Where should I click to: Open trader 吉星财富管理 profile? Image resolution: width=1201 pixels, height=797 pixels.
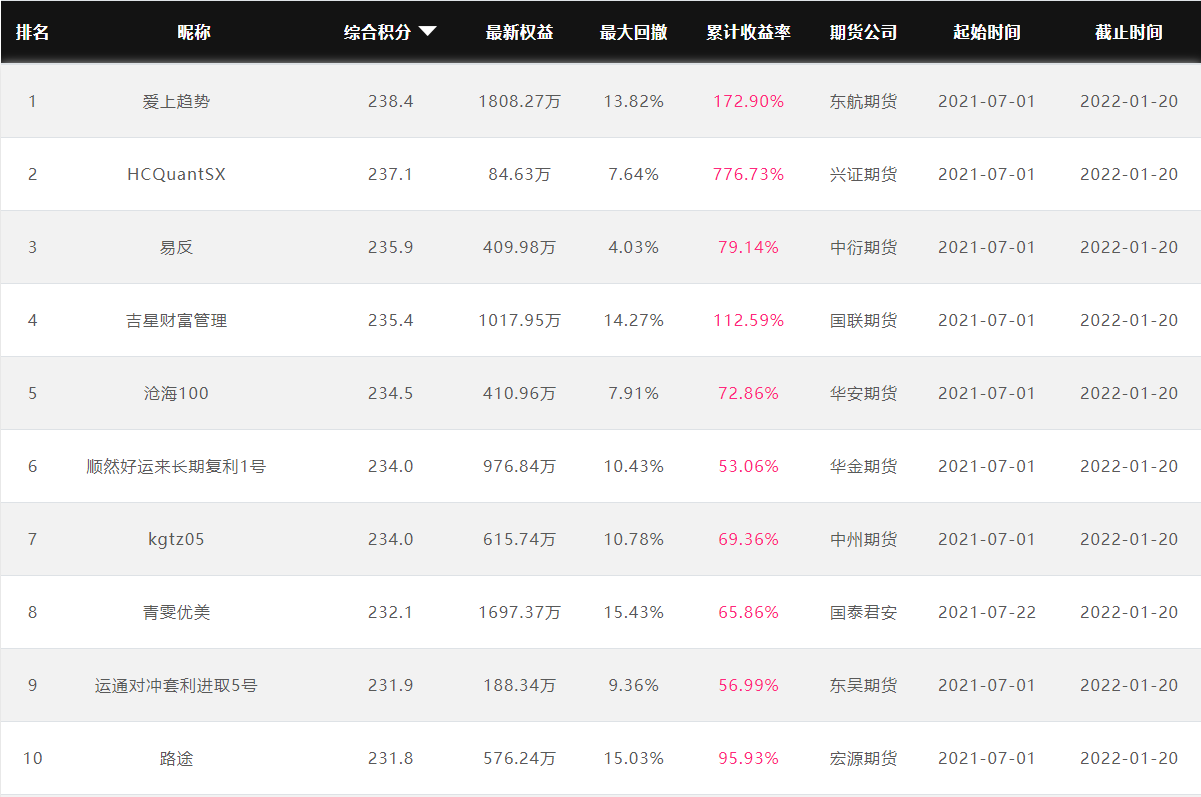(x=176, y=320)
